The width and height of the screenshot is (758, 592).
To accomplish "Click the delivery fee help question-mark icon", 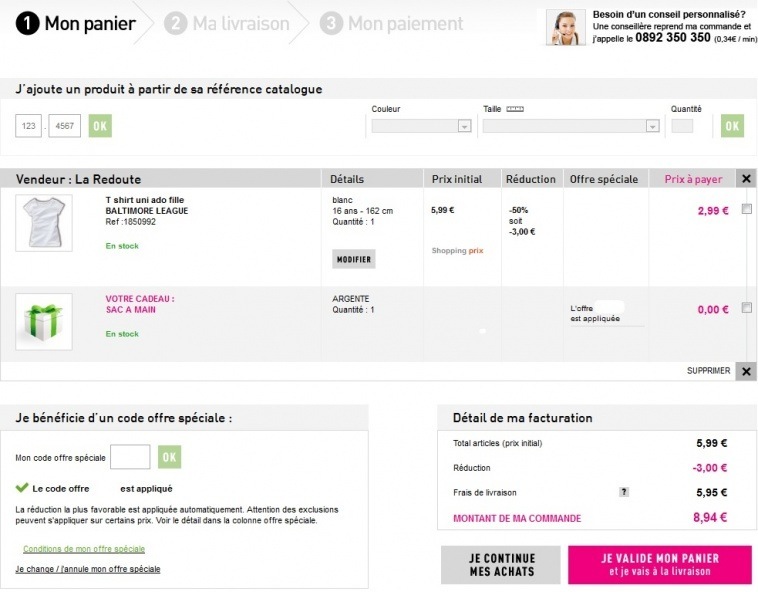I will (624, 492).
